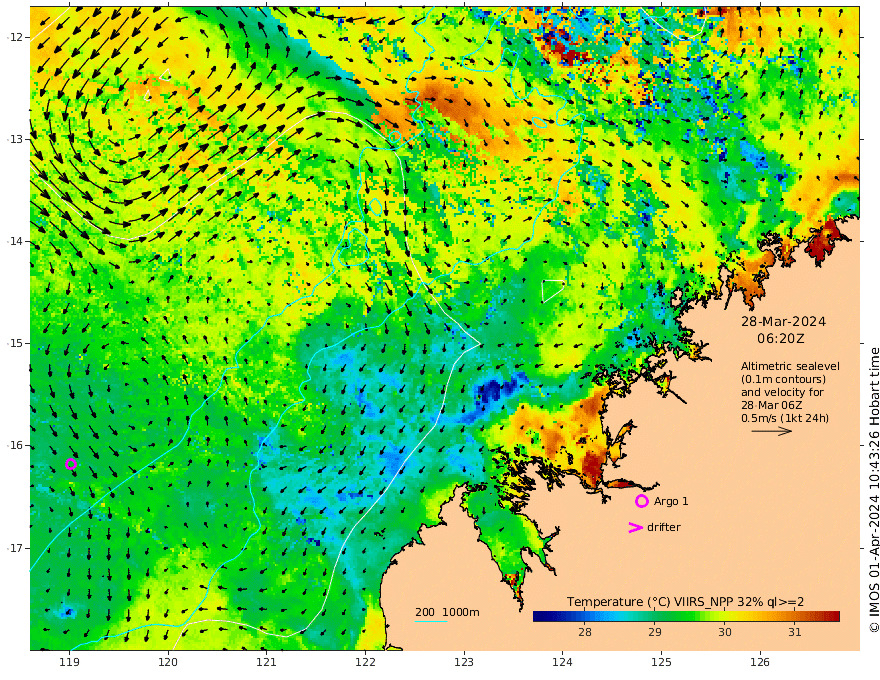This screenshot has height=680, width=880.
Task: Click the temperature color bar
Action: click(x=686, y=616)
